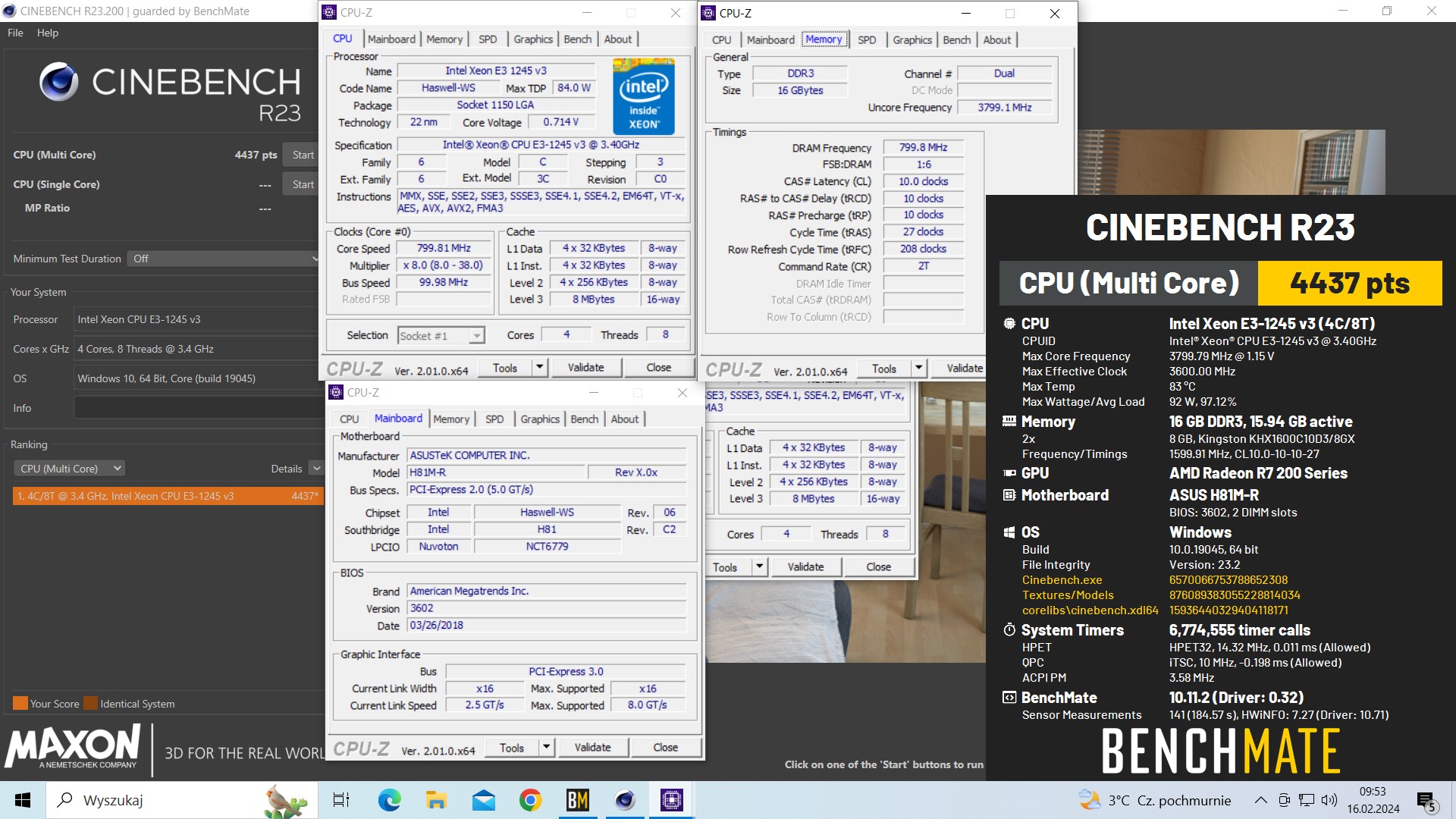Click the BIOS Version value 3602
Image resolution: width=1456 pixels, height=819 pixels.
[547, 608]
